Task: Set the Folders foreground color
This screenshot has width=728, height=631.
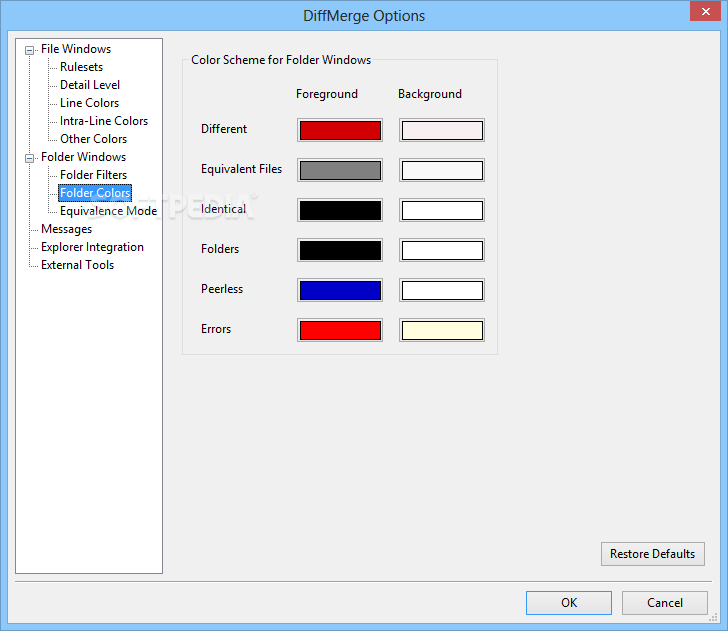Action: click(340, 250)
